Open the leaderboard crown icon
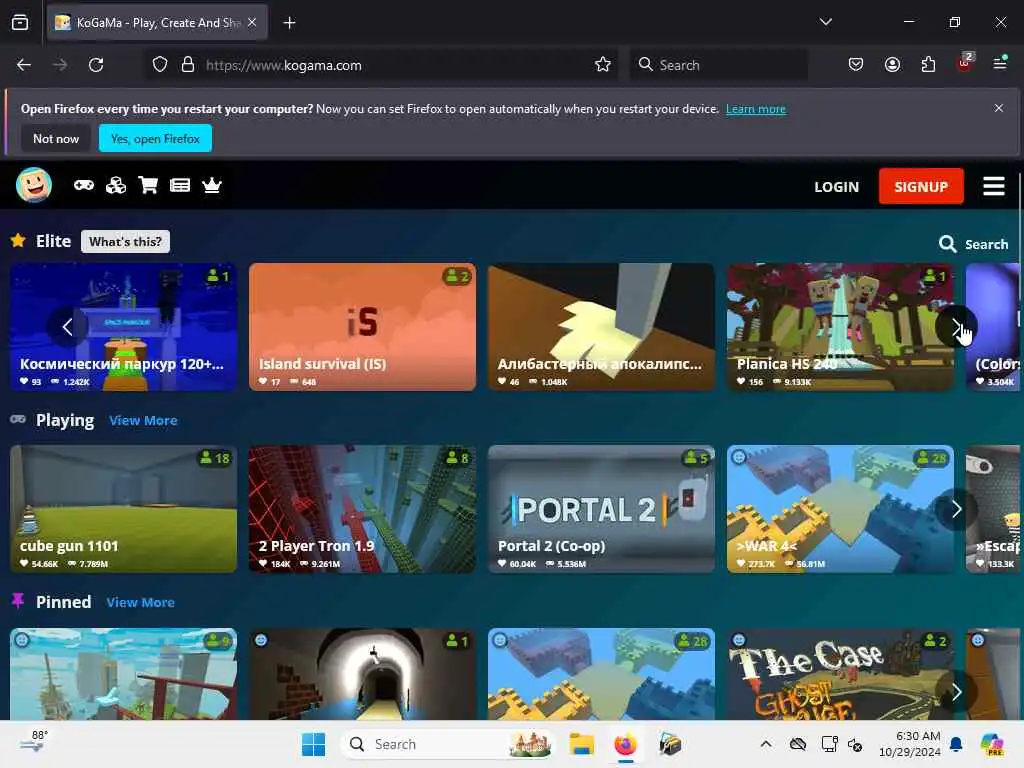Image resolution: width=1024 pixels, height=768 pixels. tap(212, 185)
